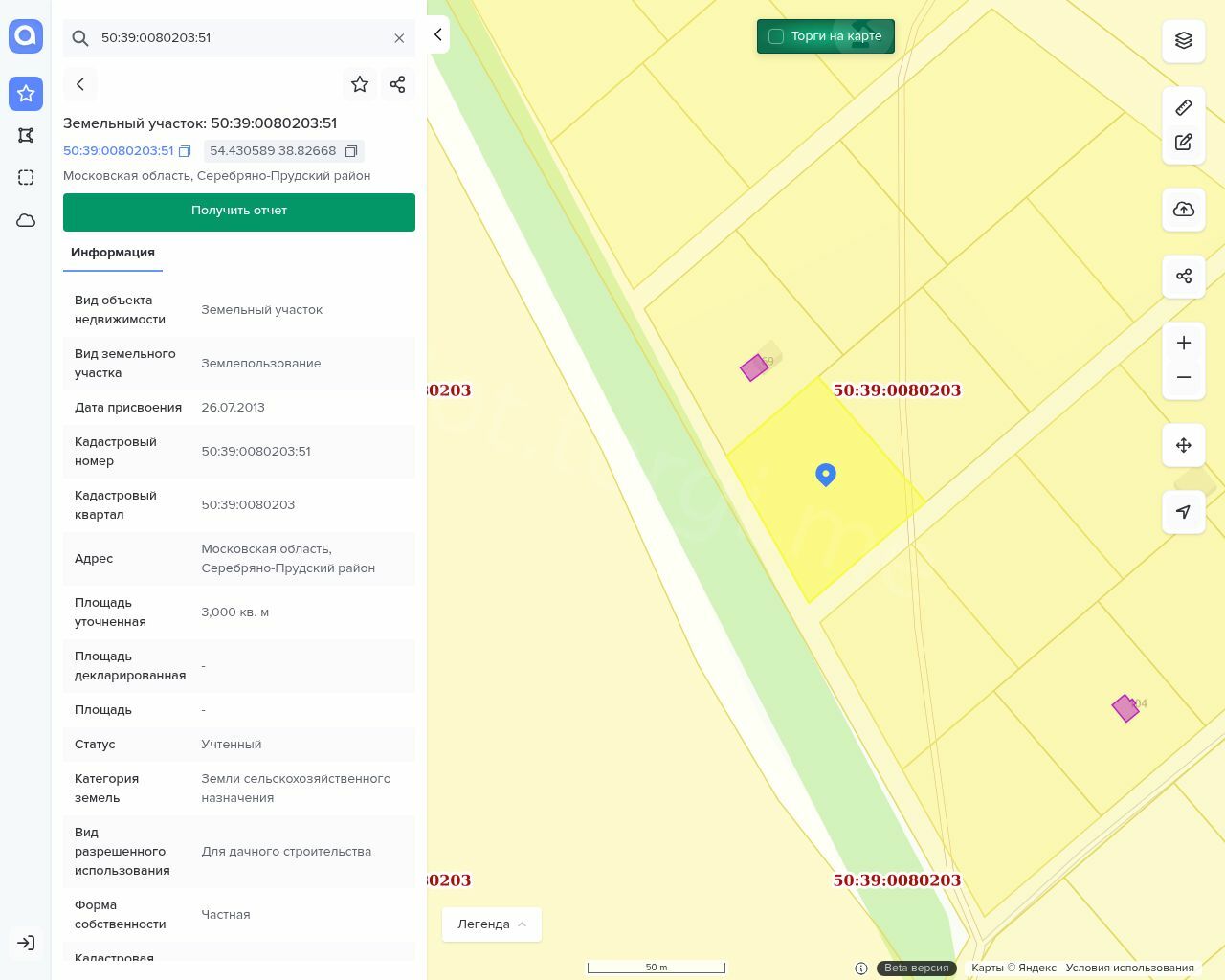Locate my position with the arrow icon
Screen dimensions: 1225x980
point(1184,512)
